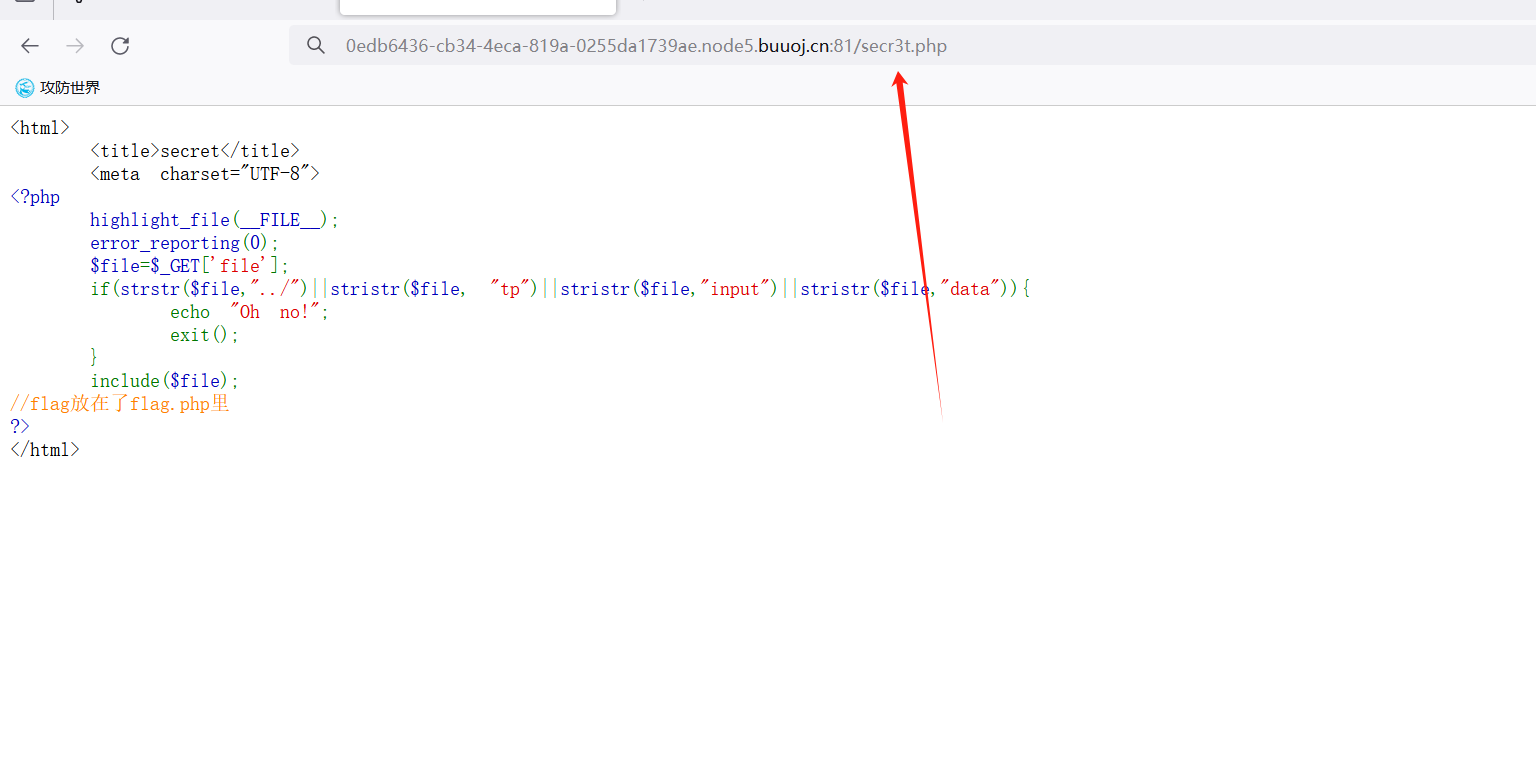Image resolution: width=1536 pixels, height=762 pixels.
Task: Click the echo "Oh no!"; line
Action: pyautogui.click(x=250, y=312)
